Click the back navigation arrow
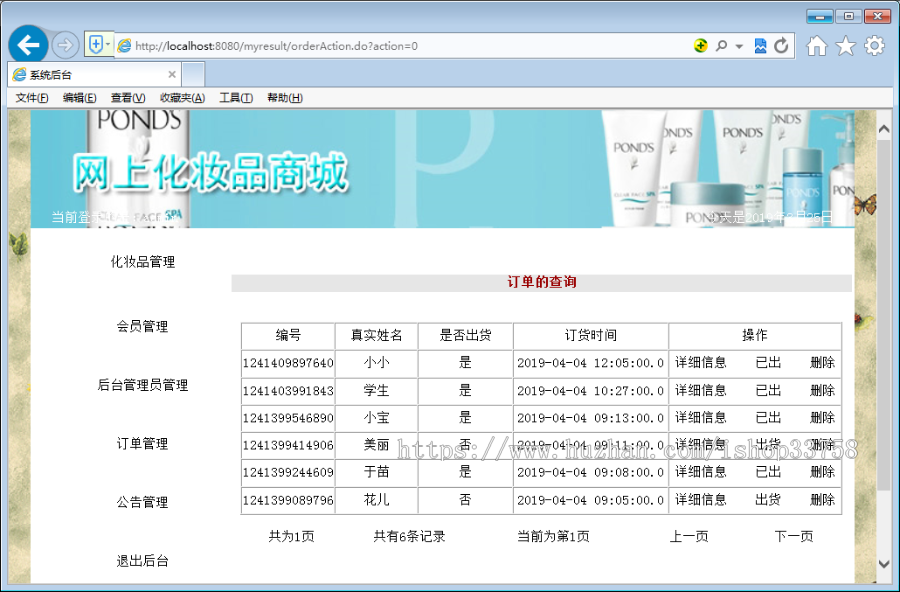This screenshot has width=900, height=592. tap(28, 44)
